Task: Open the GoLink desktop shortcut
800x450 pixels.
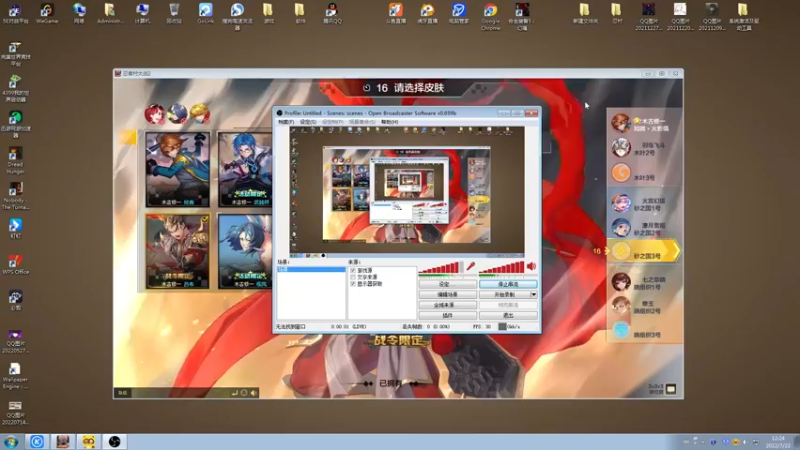Action: pyautogui.click(x=205, y=13)
